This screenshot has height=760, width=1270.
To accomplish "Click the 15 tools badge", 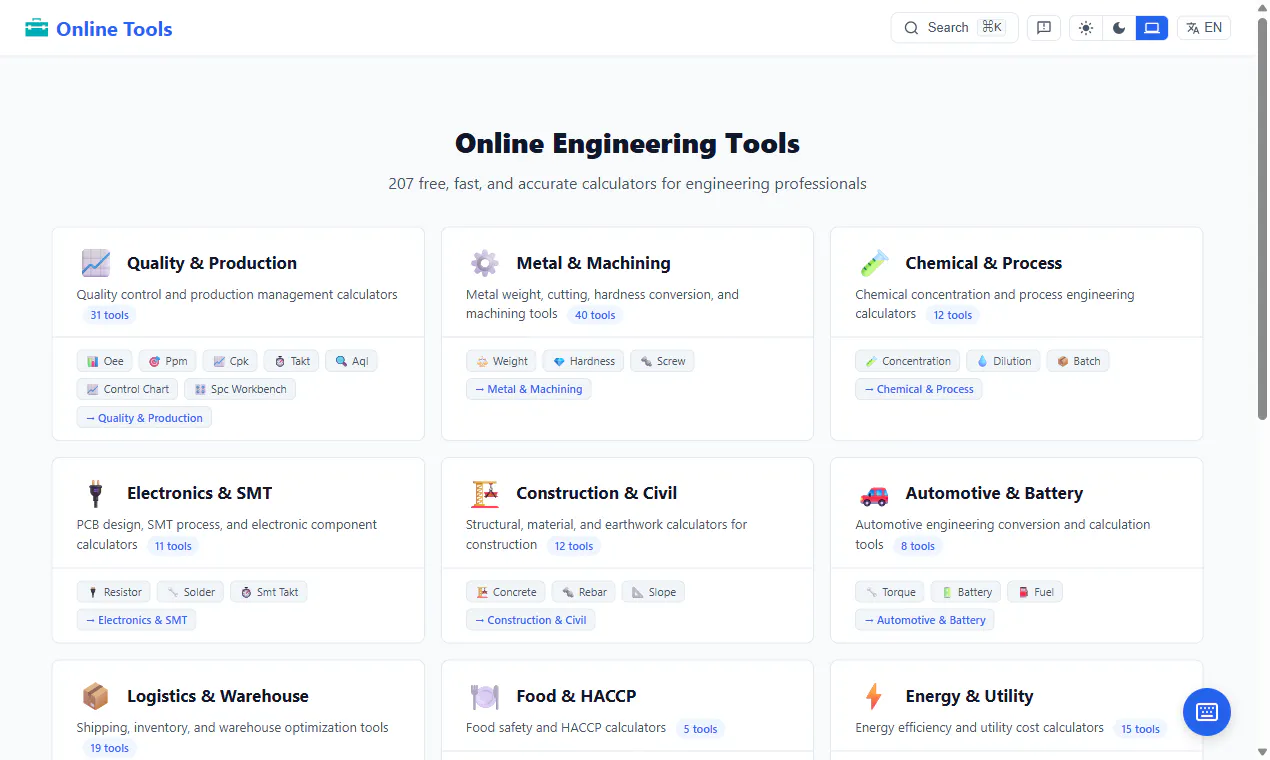I will 1140,729.
